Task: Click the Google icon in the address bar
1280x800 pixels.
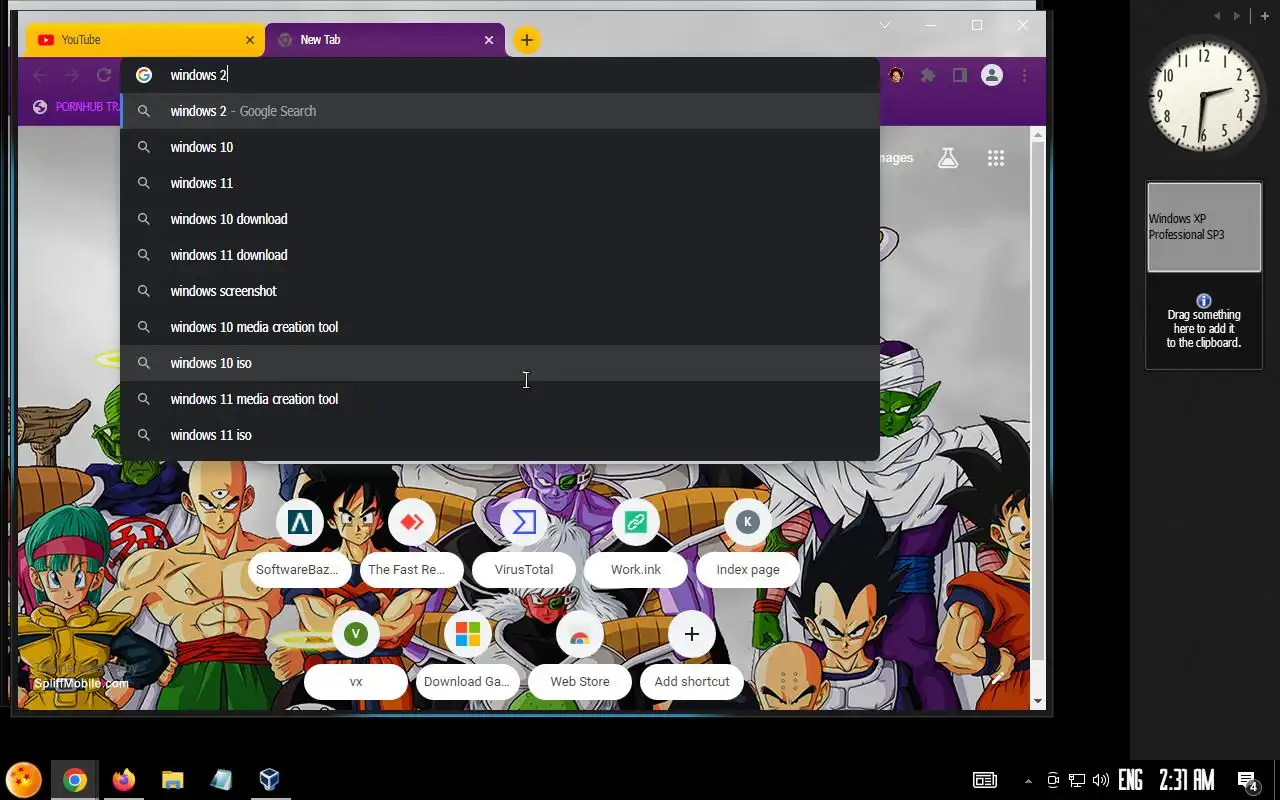Action: point(144,75)
